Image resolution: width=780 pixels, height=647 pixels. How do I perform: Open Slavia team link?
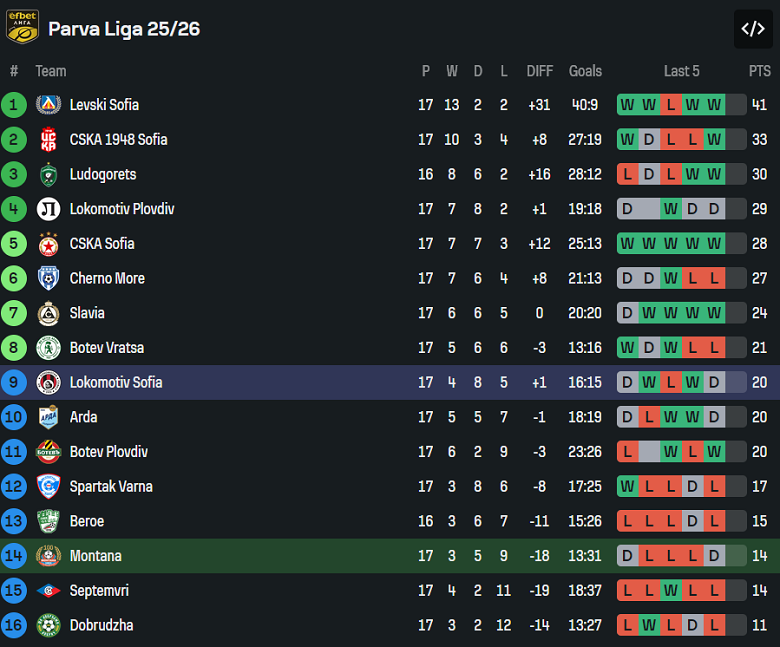pyautogui.click(x=87, y=313)
